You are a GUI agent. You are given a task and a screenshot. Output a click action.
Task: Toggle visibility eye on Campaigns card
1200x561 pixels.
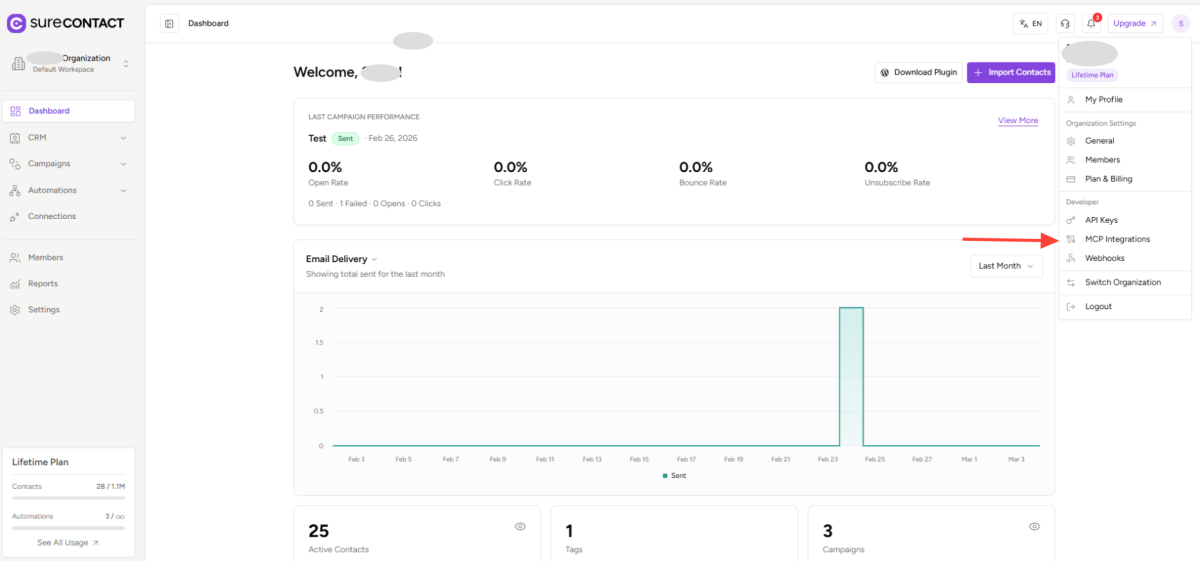pyautogui.click(x=1034, y=526)
